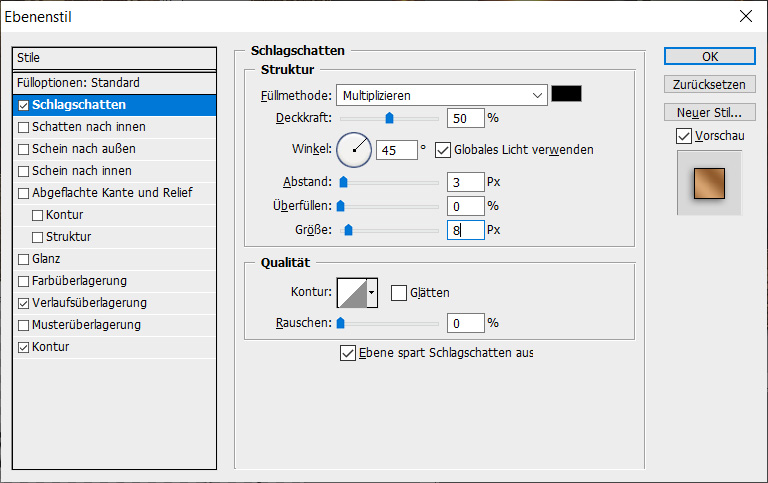Disable the Schlagschatten checkbox
Screen dimensions: 768x483
pyautogui.click(x=24, y=105)
